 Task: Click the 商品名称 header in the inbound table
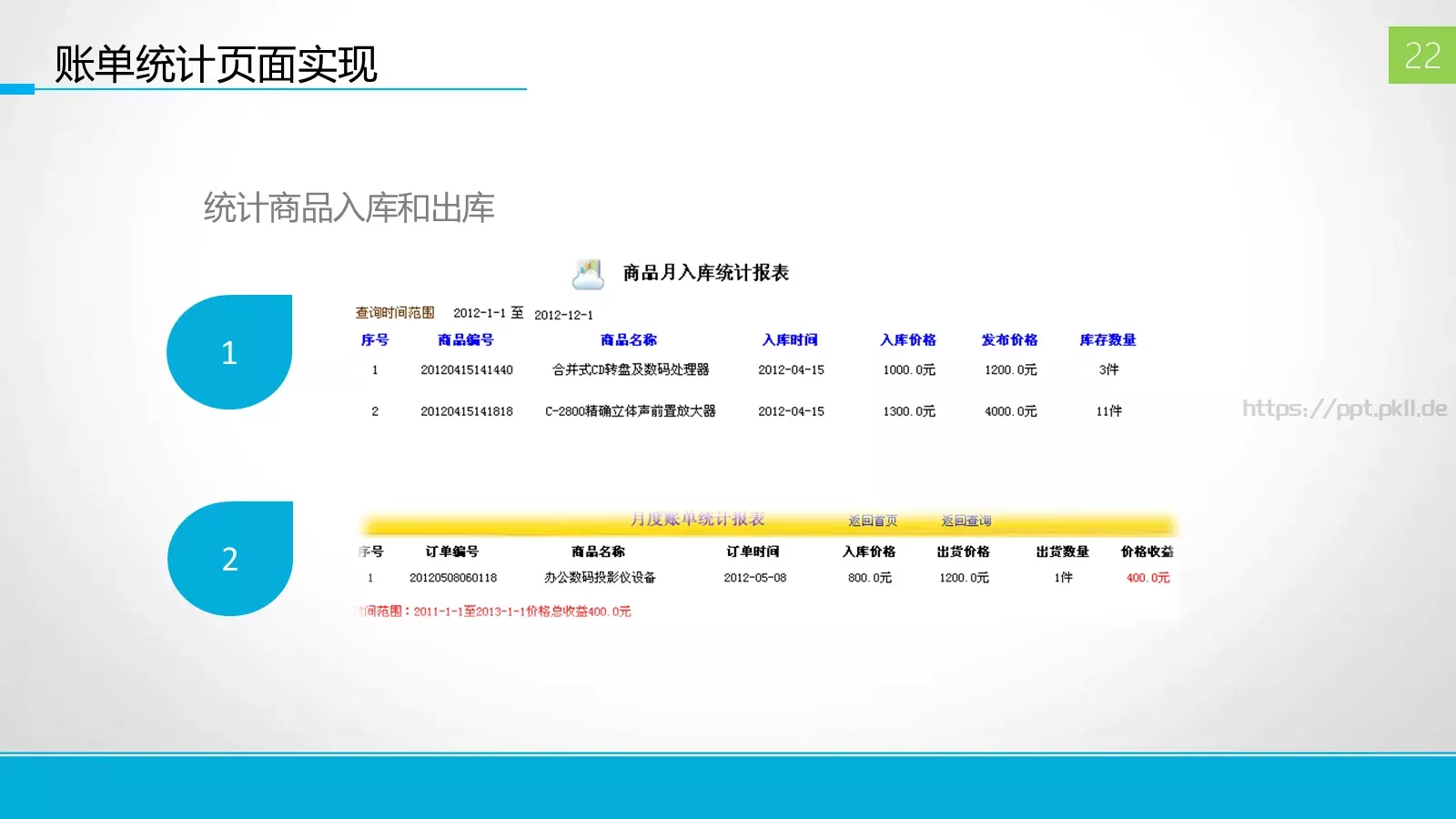(629, 339)
